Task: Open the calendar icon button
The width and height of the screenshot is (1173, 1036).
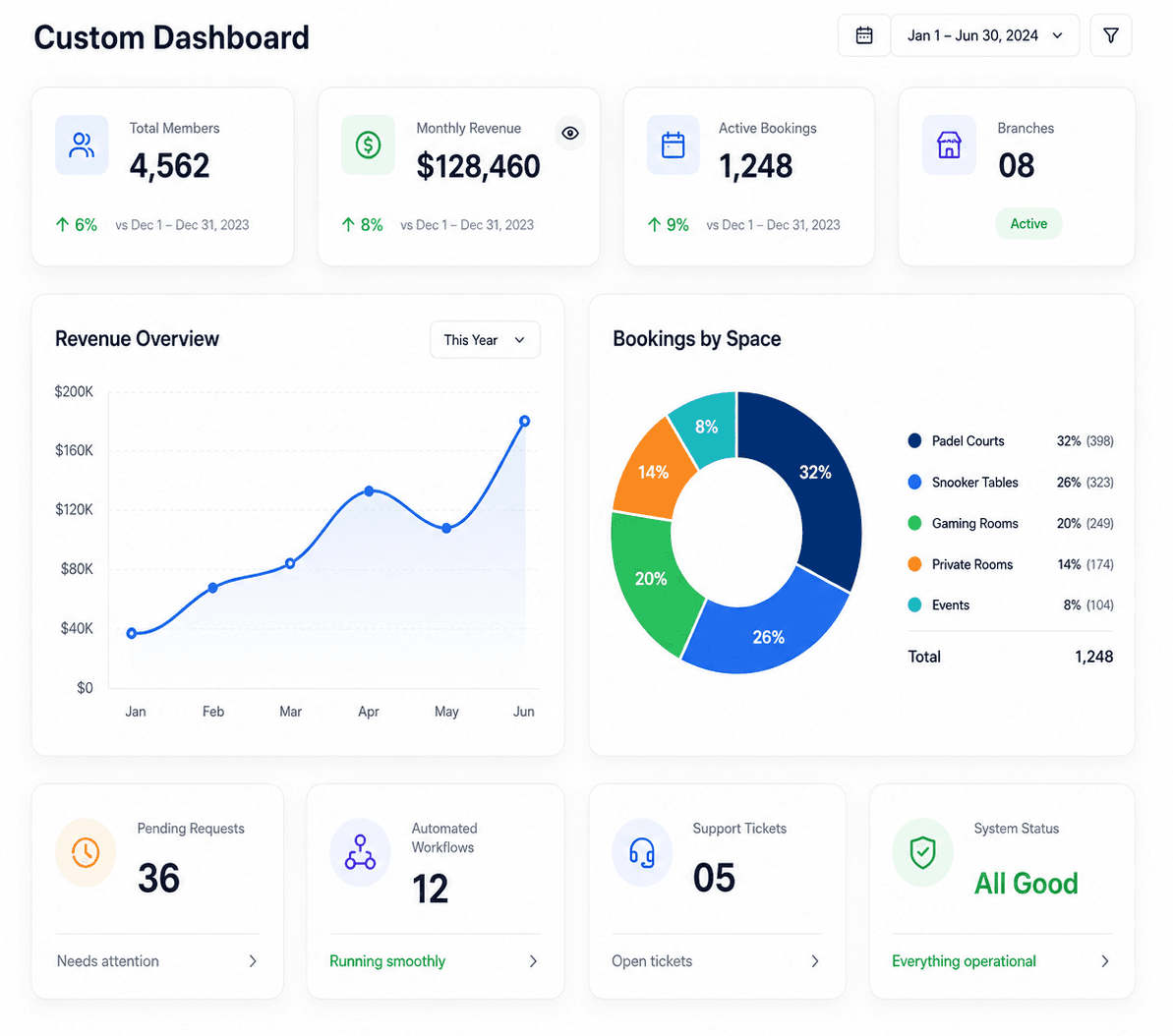Action: click(x=864, y=35)
